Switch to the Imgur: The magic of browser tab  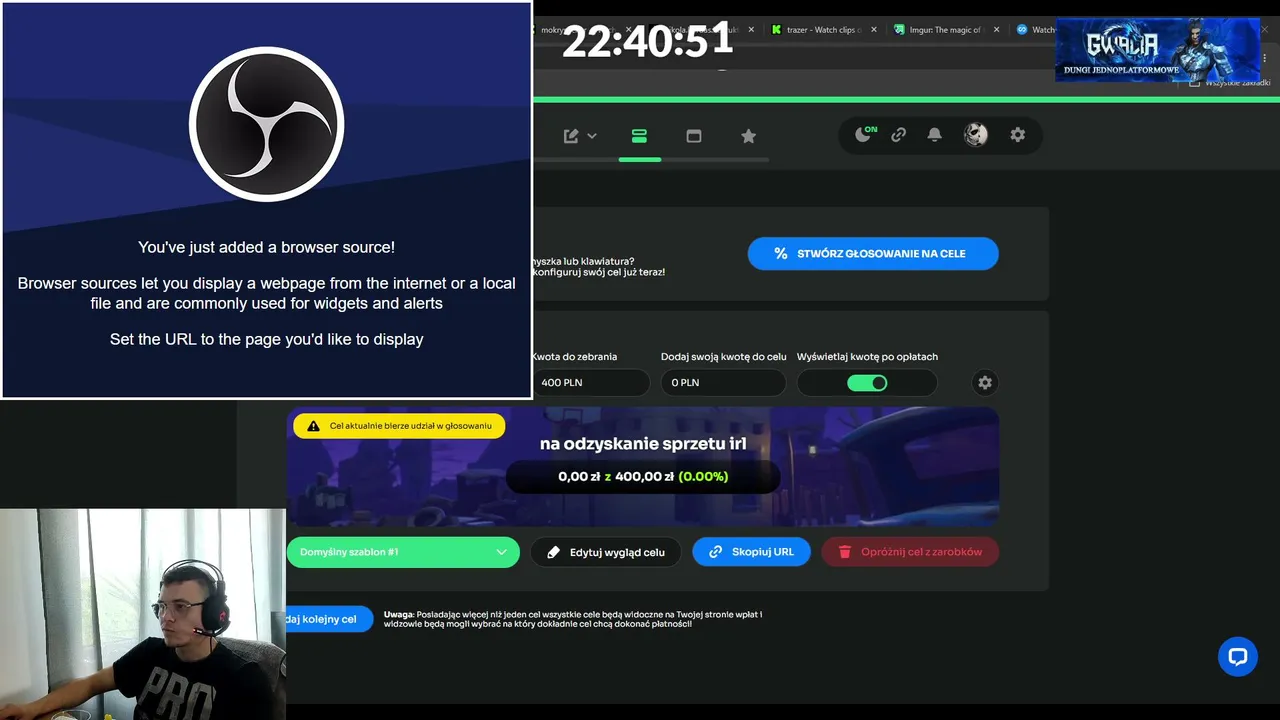[945, 30]
